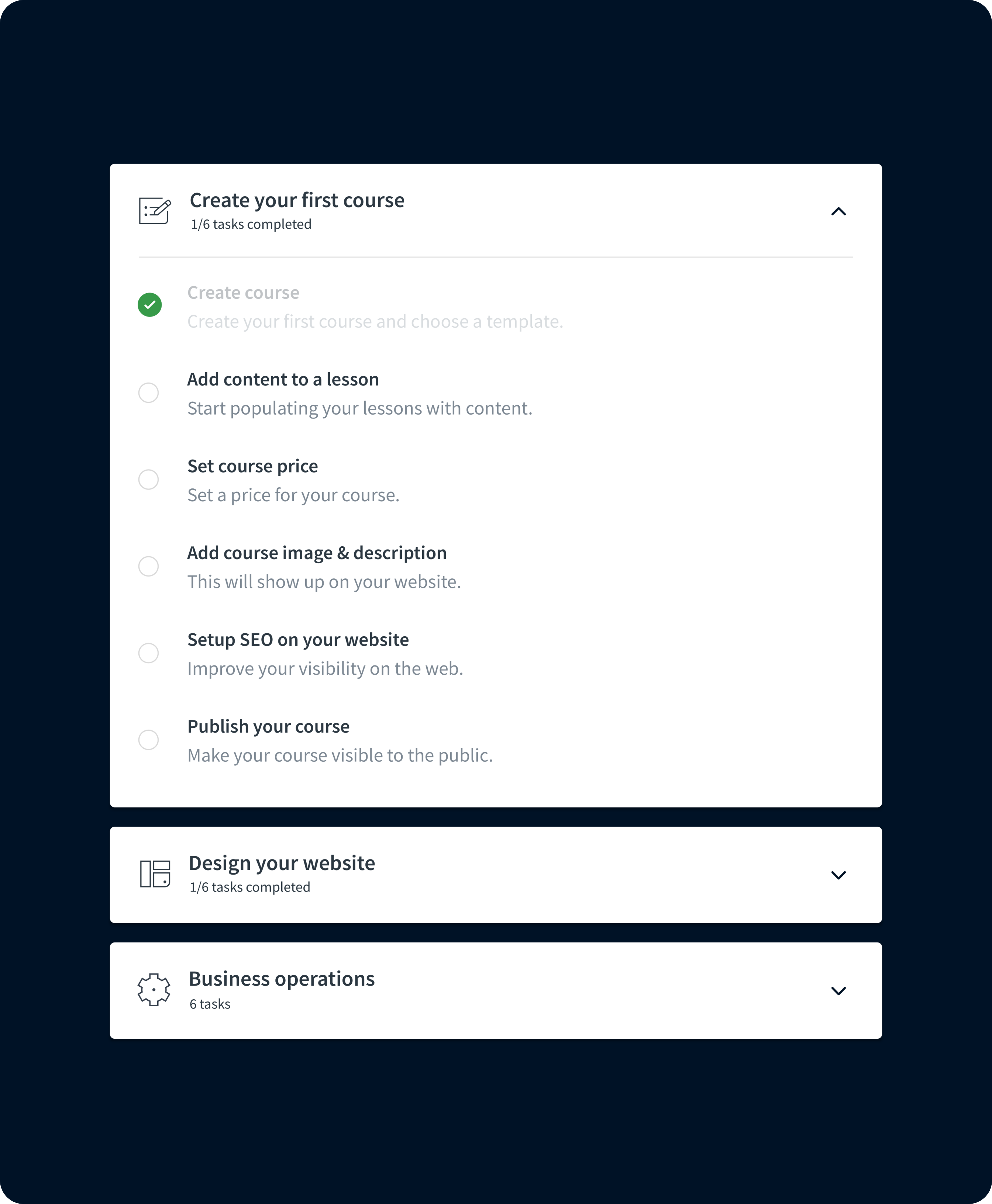Click the green completed checkmark icon

(150, 304)
